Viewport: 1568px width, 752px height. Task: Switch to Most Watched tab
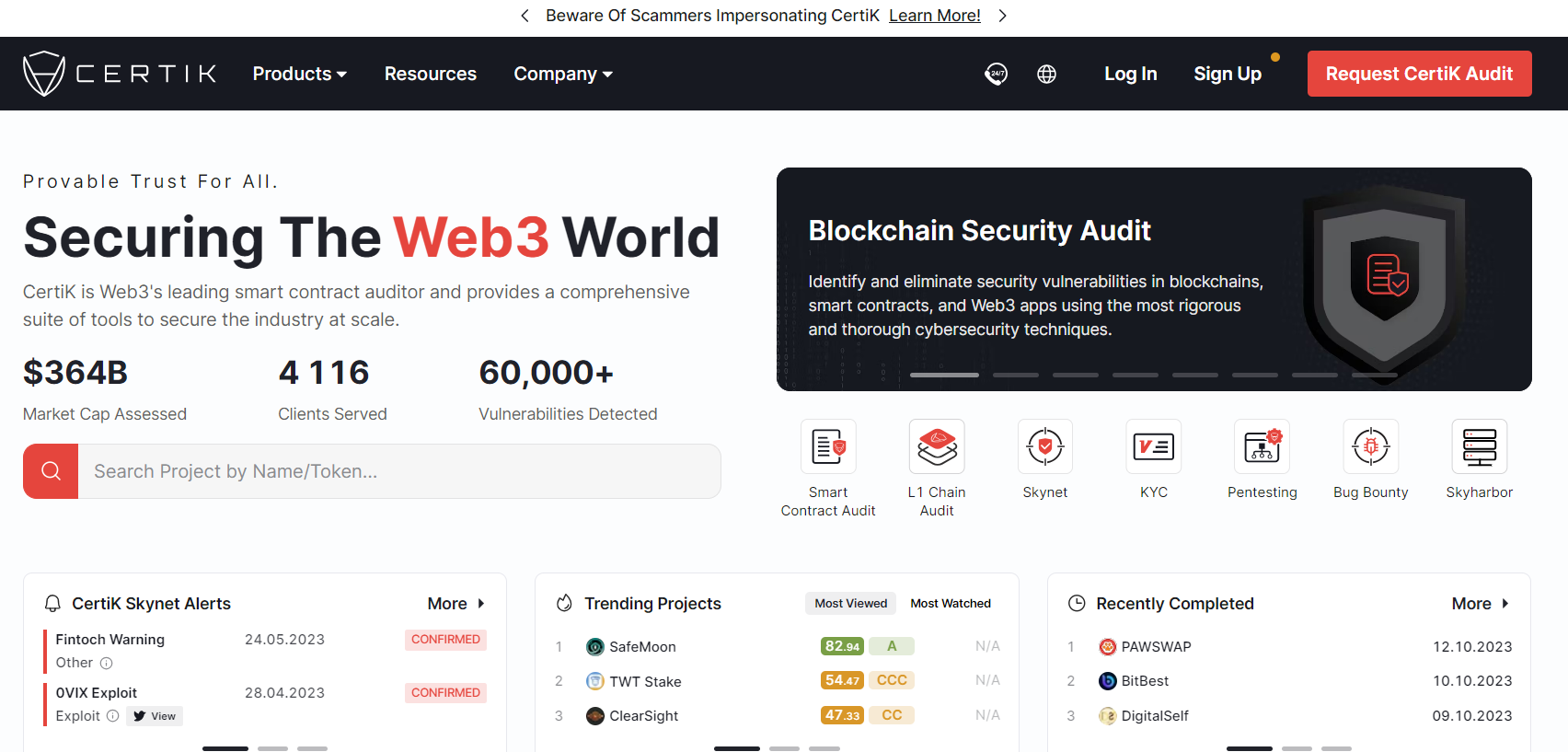tap(951, 603)
